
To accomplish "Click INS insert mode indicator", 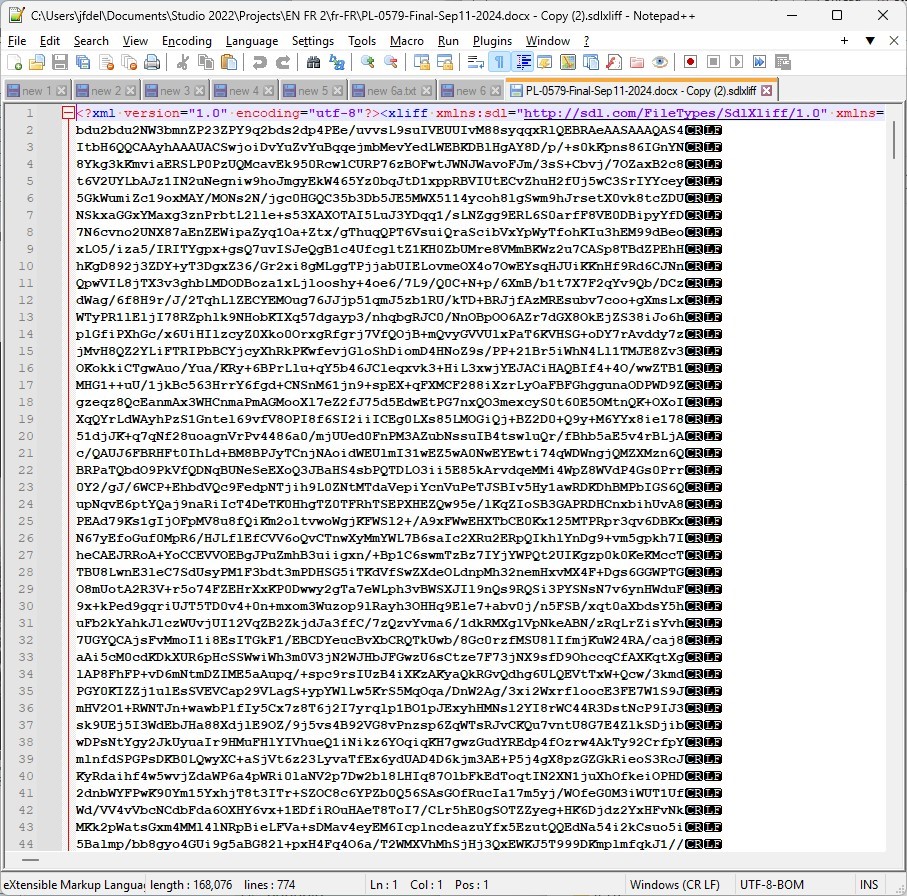I will (x=869, y=884).
